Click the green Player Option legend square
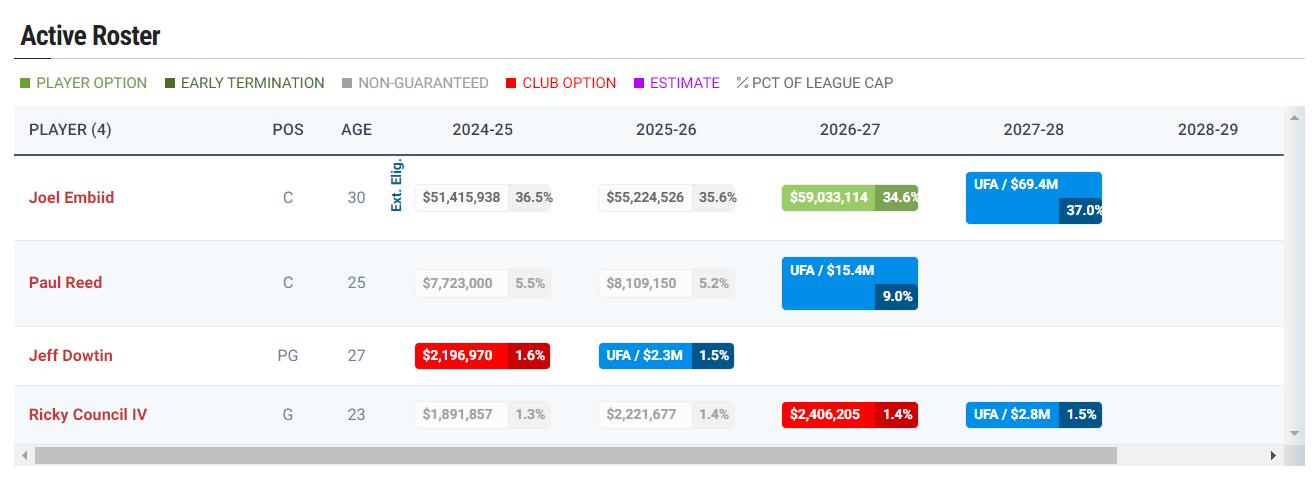 [x=25, y=83]
